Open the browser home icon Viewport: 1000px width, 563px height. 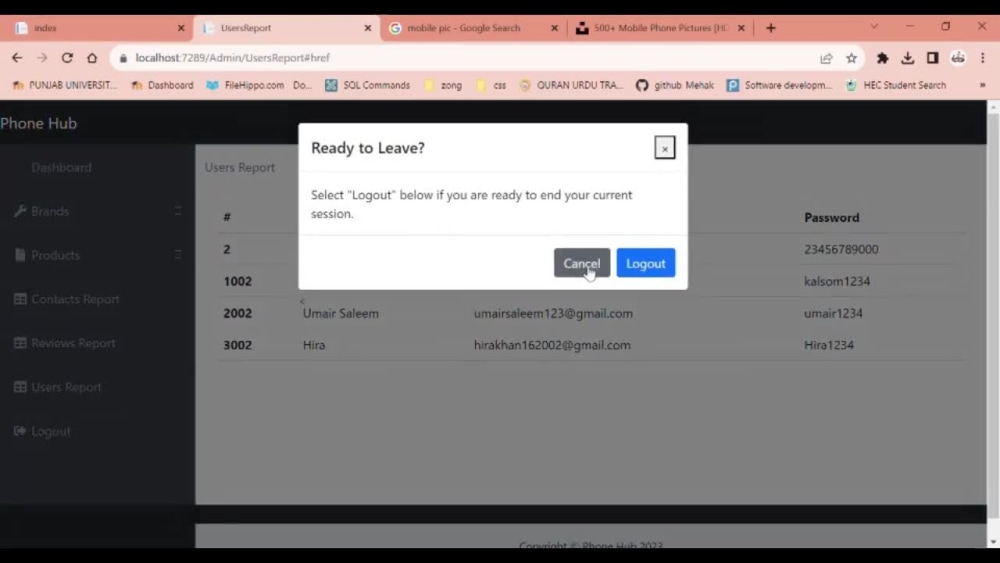[x=92, y=57]
